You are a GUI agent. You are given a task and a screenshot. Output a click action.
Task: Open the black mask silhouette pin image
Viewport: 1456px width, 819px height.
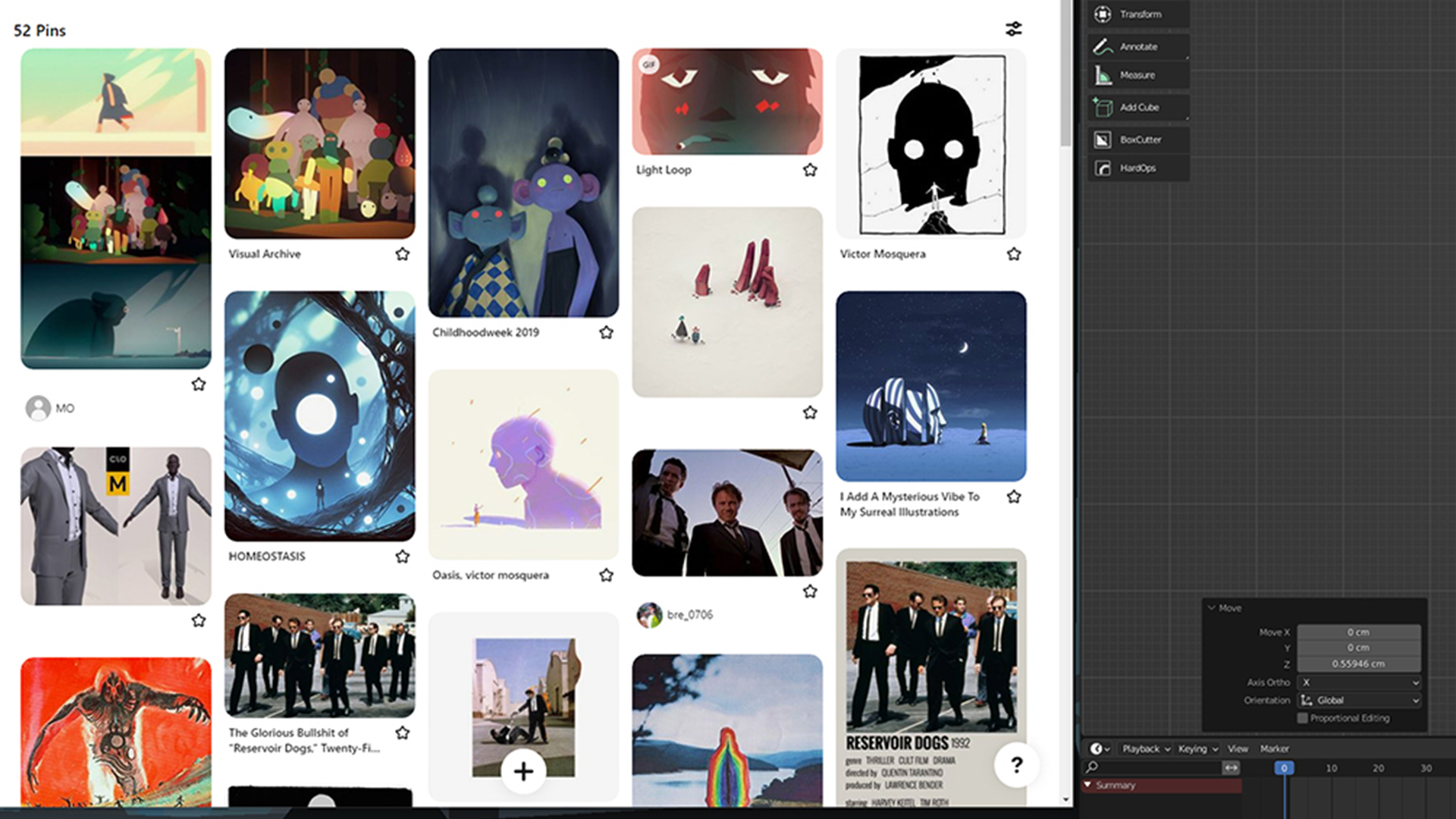931,143
